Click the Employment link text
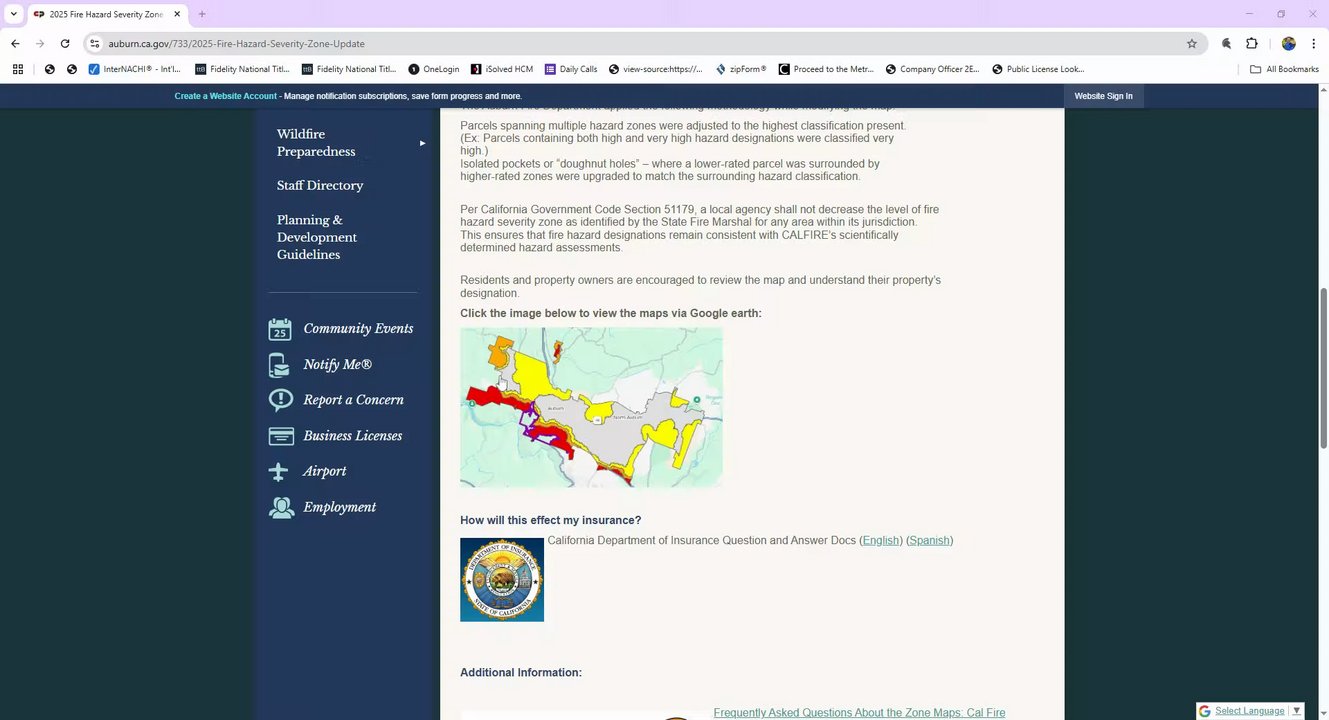Viewport: 1329px width, 720px height. pyautogui.click(x=340, y=507)
